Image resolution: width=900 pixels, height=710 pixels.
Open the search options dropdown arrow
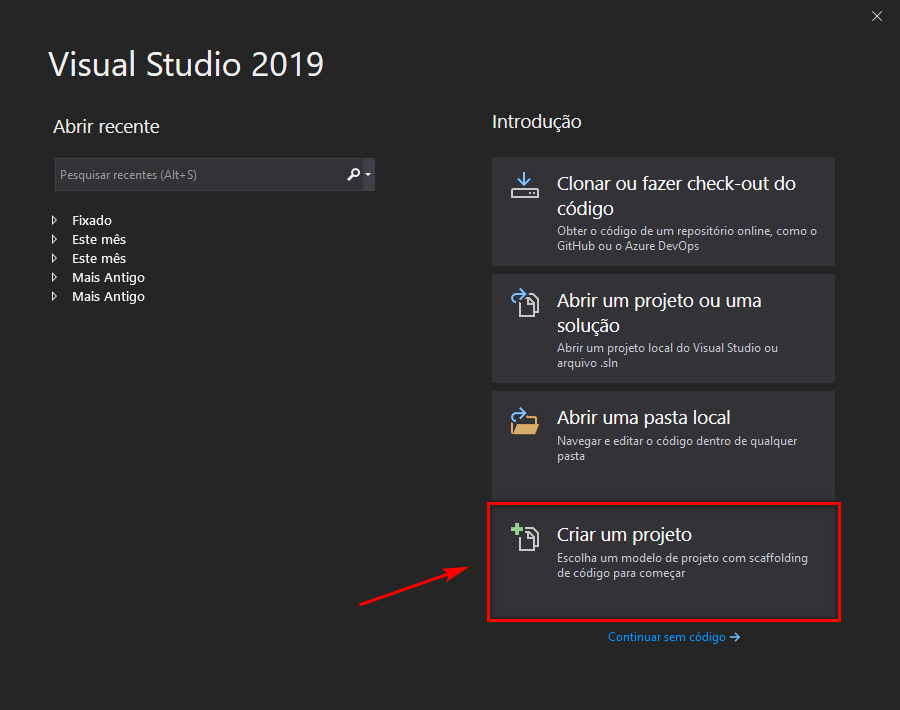[368, 175]
